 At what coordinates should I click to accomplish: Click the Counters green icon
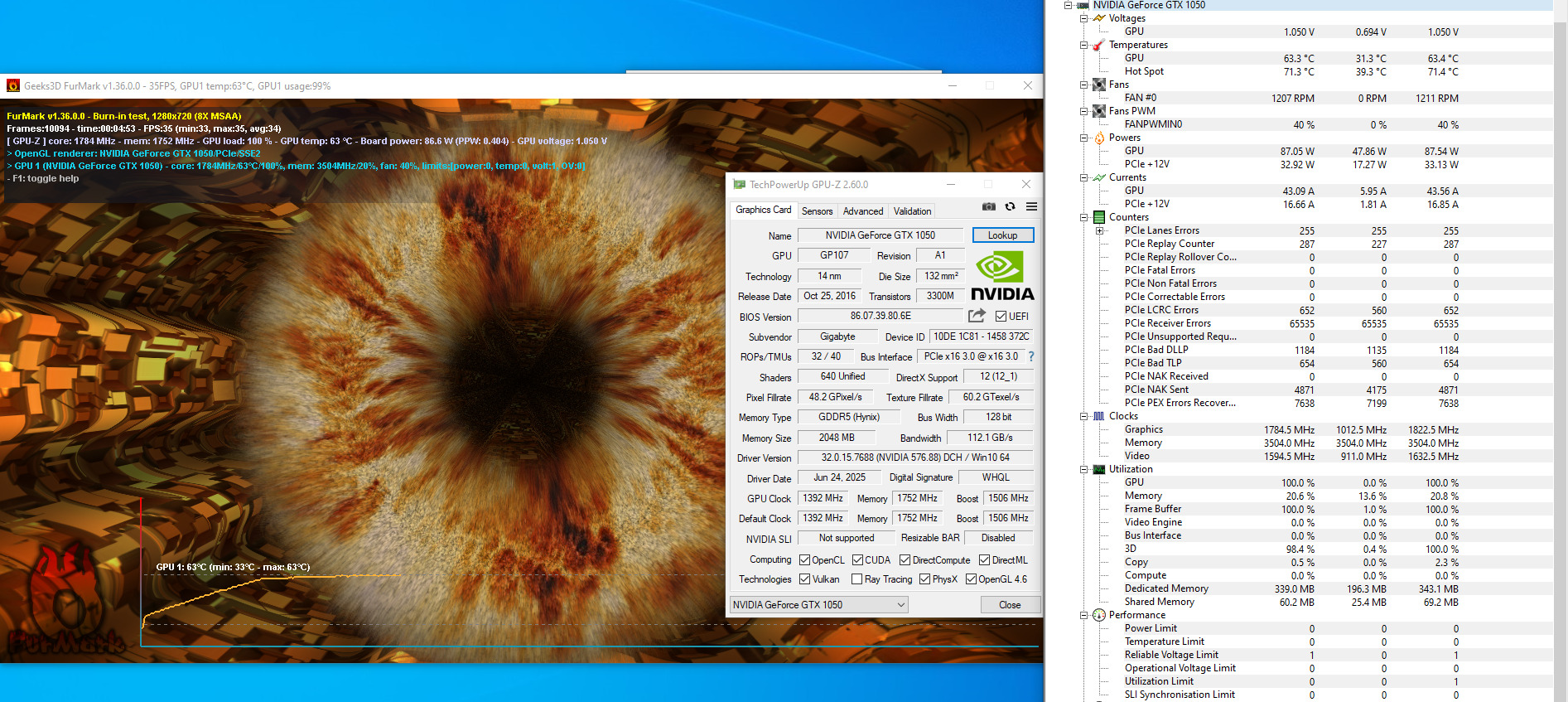(1099, 217)
